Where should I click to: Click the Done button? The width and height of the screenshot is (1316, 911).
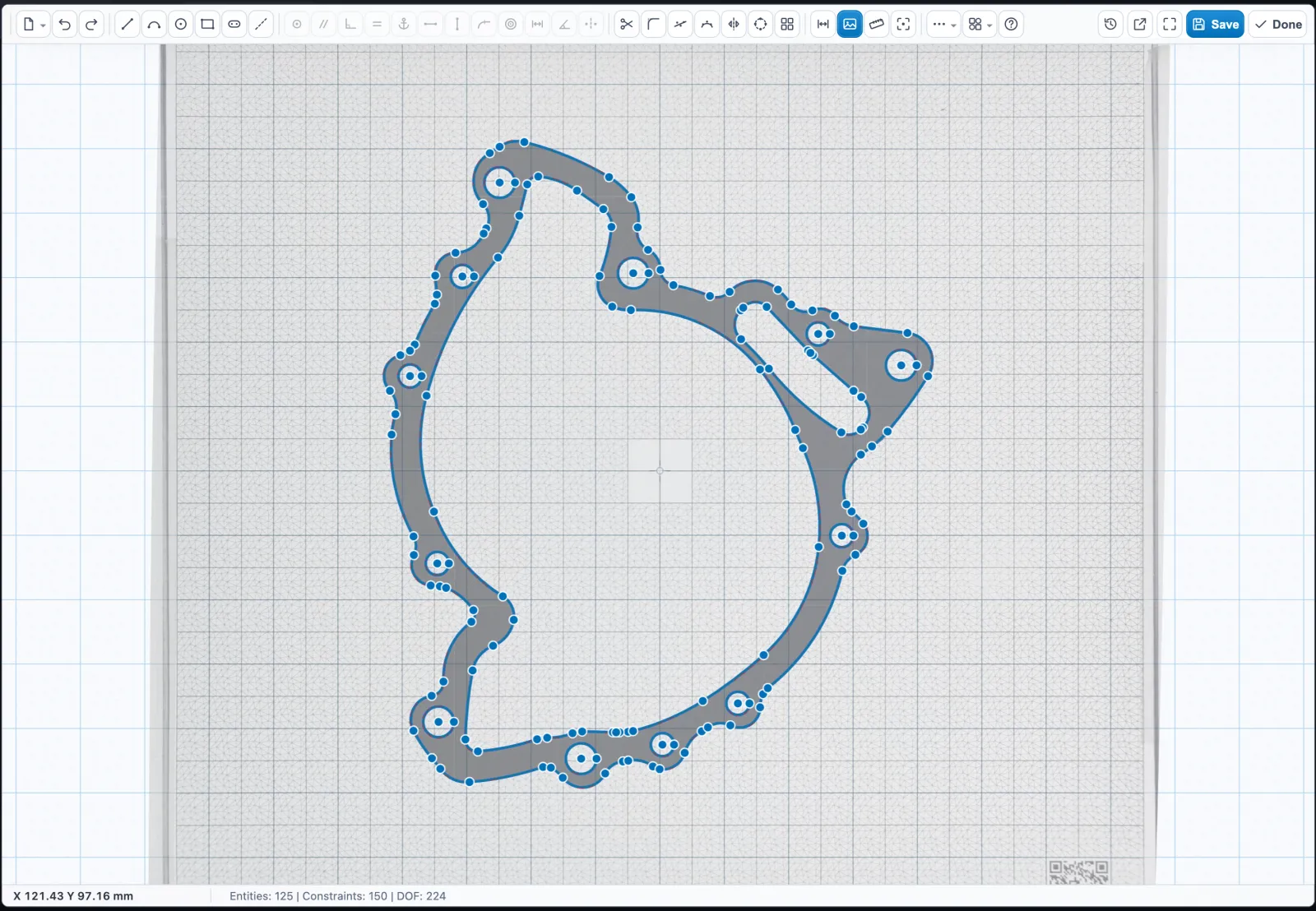pyautogui.click(x=1278, y=25)
